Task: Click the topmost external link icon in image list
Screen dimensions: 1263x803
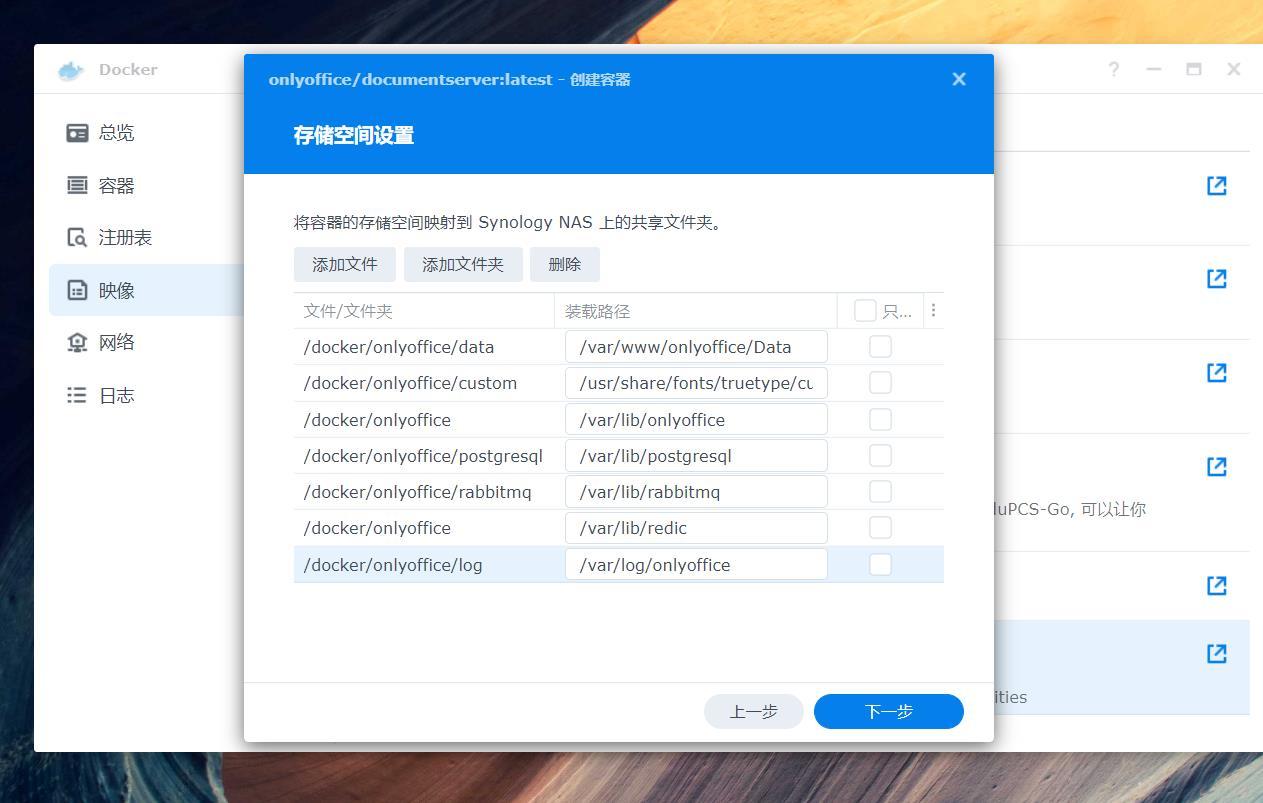Action: 1216,185
